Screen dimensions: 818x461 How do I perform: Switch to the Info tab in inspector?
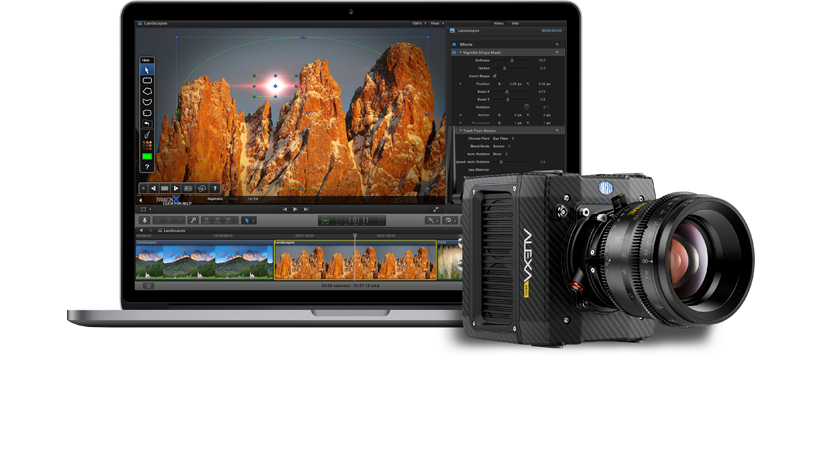(515, 23)
